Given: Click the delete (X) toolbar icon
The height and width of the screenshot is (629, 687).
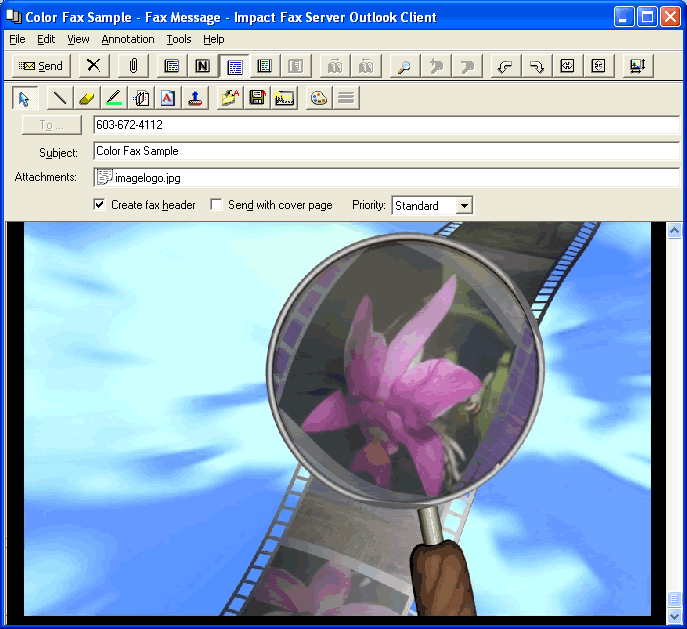Looking at the screenshot, I should coord(93,66).
